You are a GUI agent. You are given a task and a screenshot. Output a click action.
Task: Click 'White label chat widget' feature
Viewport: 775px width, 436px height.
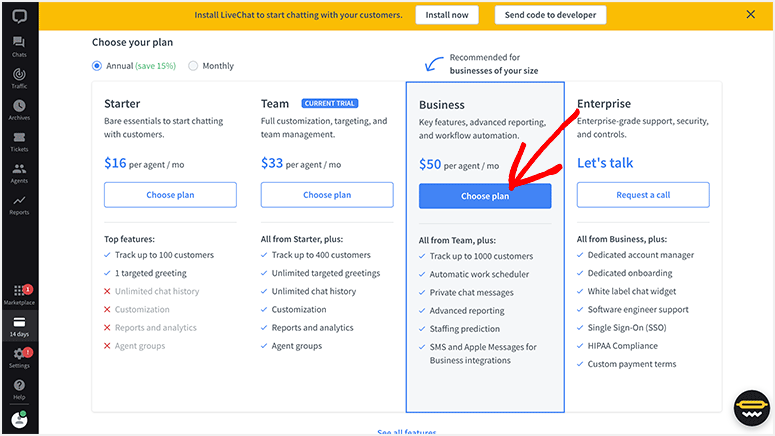[632, 292]
